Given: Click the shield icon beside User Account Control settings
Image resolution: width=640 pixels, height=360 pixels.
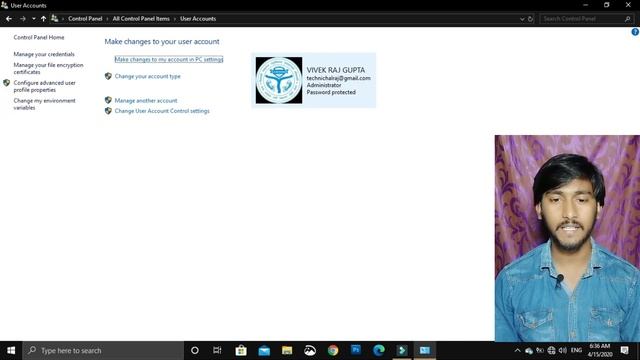Looking at the screenshot, I should coord(108,111).
